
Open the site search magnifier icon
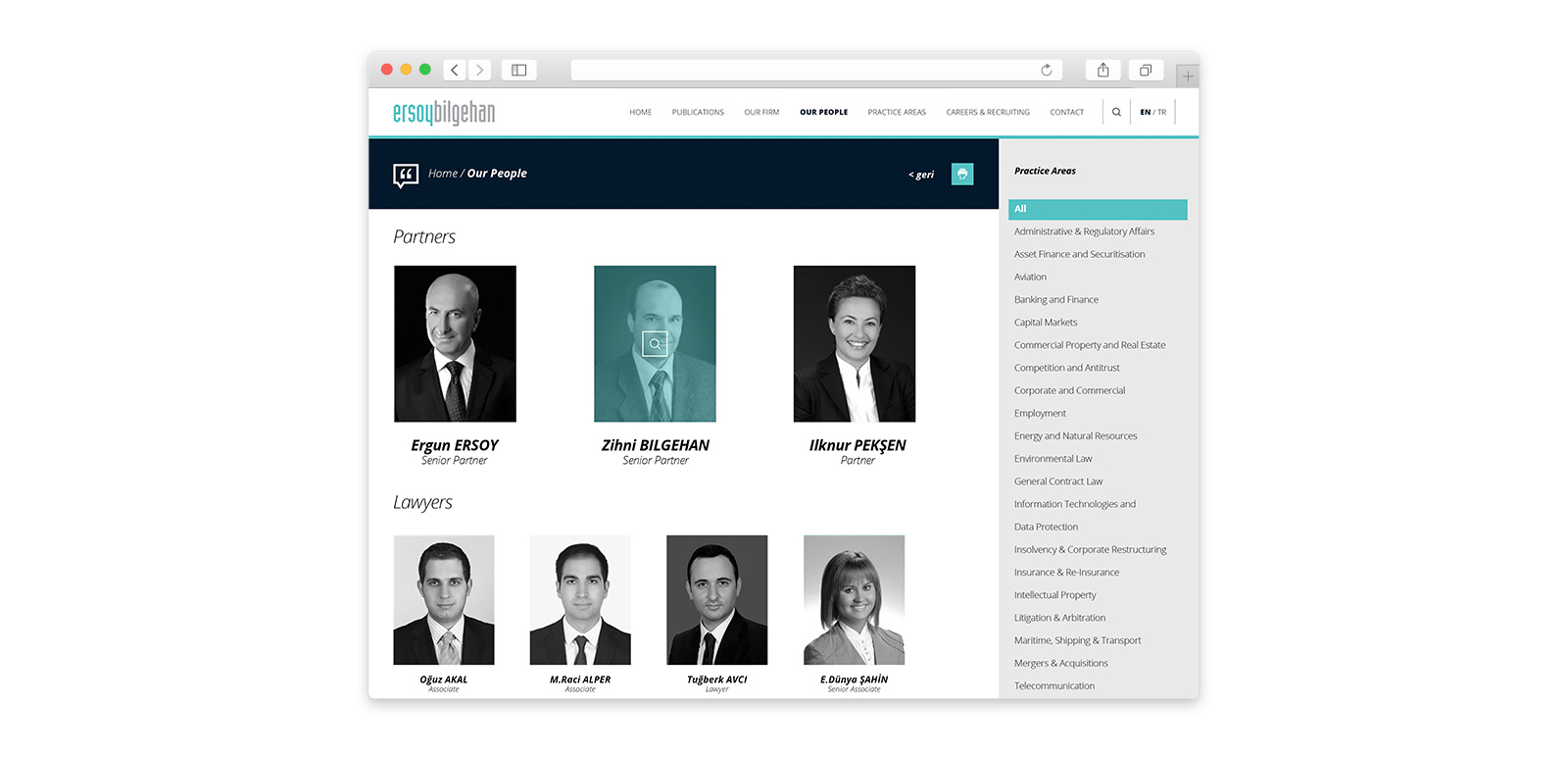(x=1116, y=112)
